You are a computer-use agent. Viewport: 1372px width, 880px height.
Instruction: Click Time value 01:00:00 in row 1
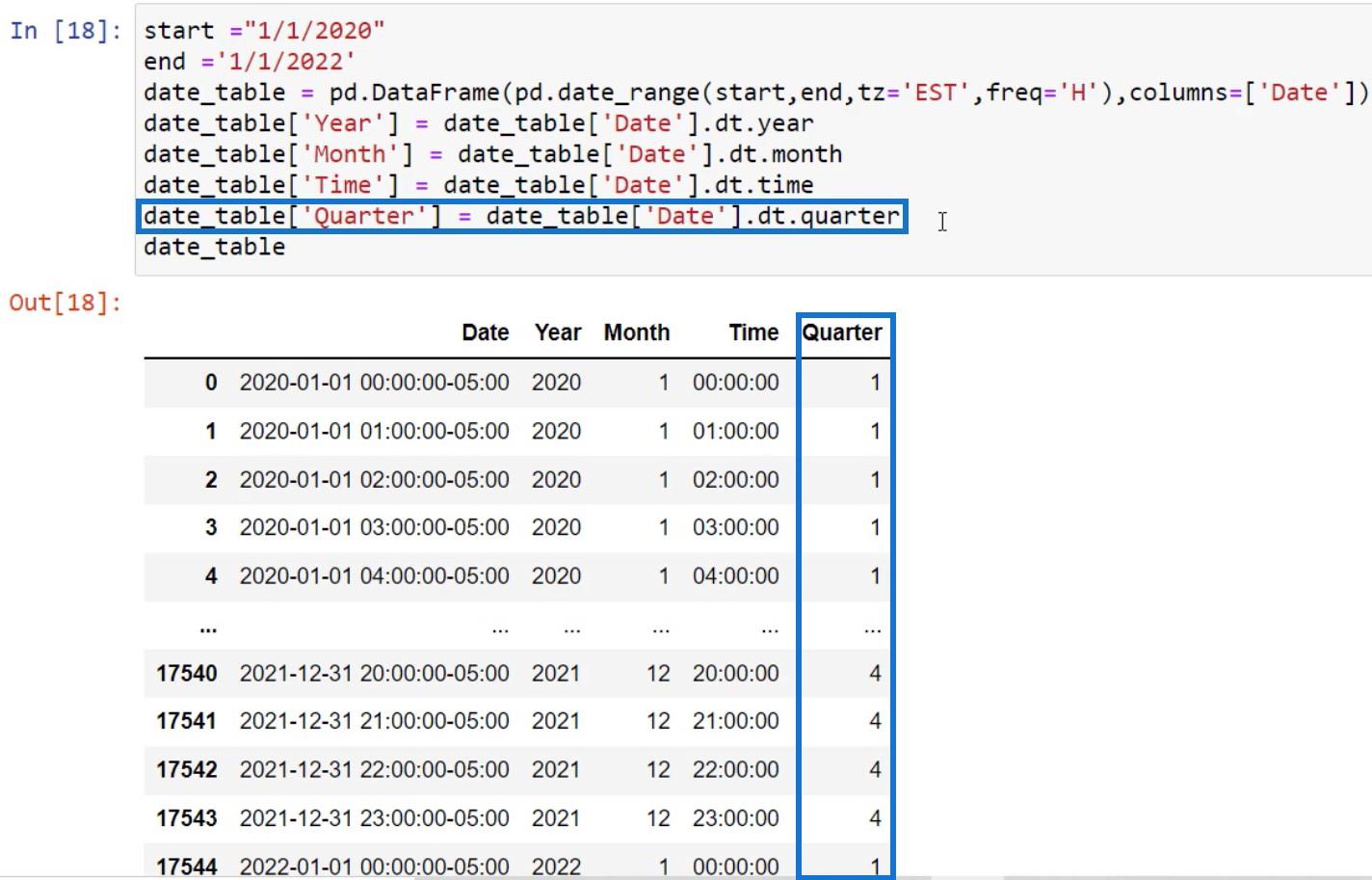click(x=736, y=431)
